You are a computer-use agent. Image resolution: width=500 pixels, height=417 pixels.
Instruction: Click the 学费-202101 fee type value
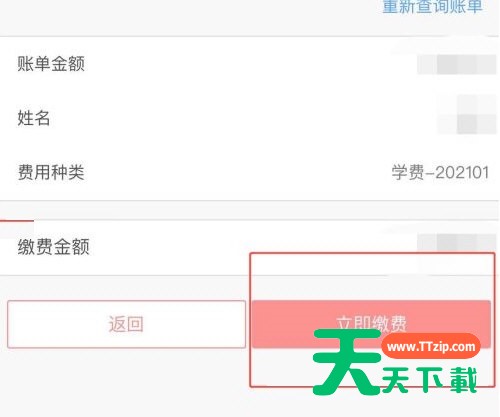pyautogui.click(x=440, y=173)
